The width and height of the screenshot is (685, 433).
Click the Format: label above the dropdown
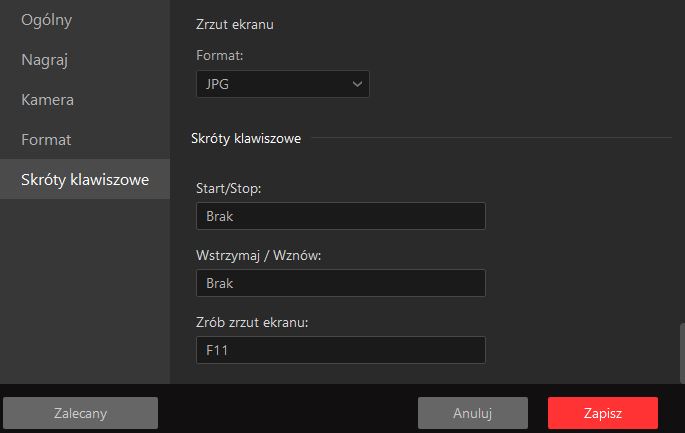219,55
